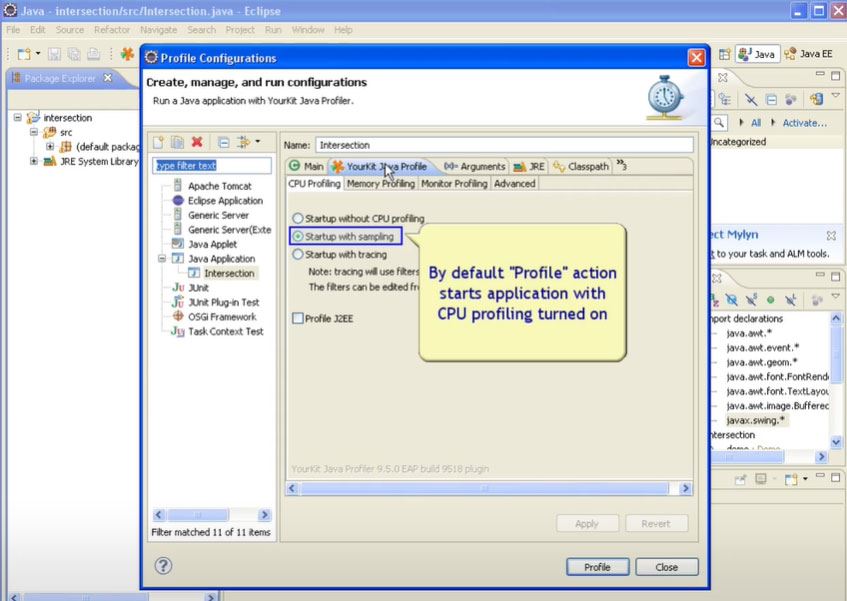847x601 pixels.
Task: Open the dialog help question mark icon
Action: click(163, 566)
